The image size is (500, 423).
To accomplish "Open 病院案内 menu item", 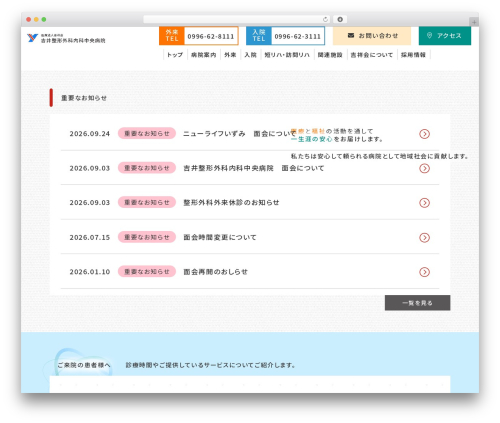I will click(x=203, y=55).
